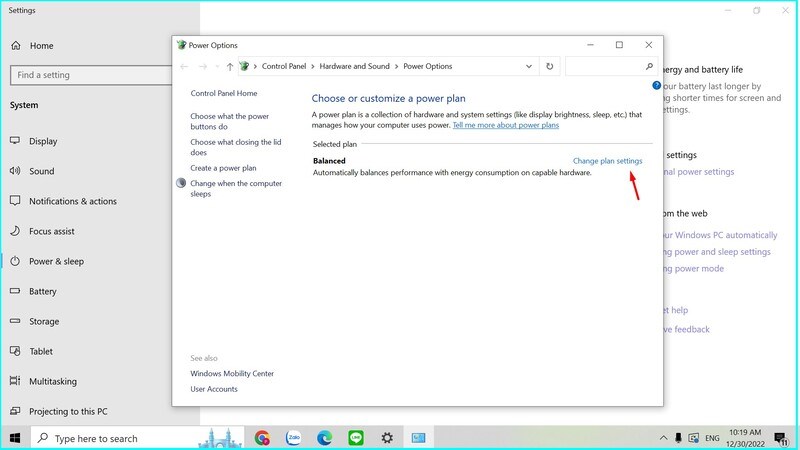800x450 pixels.
Task: Click get help link in Settings window
Action: point(676,310)
